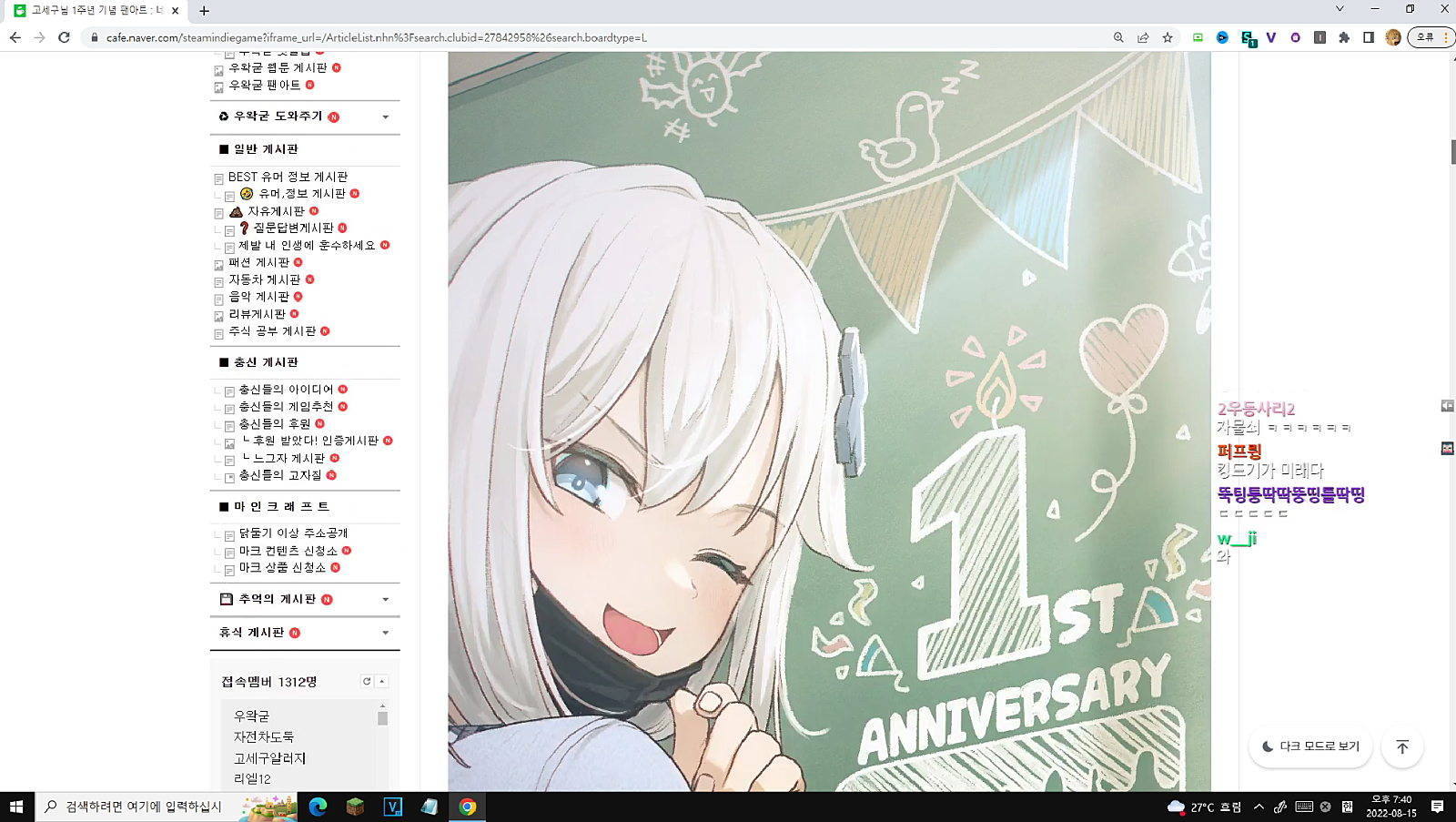Open 우왁굳 팬아트 board

264,85
